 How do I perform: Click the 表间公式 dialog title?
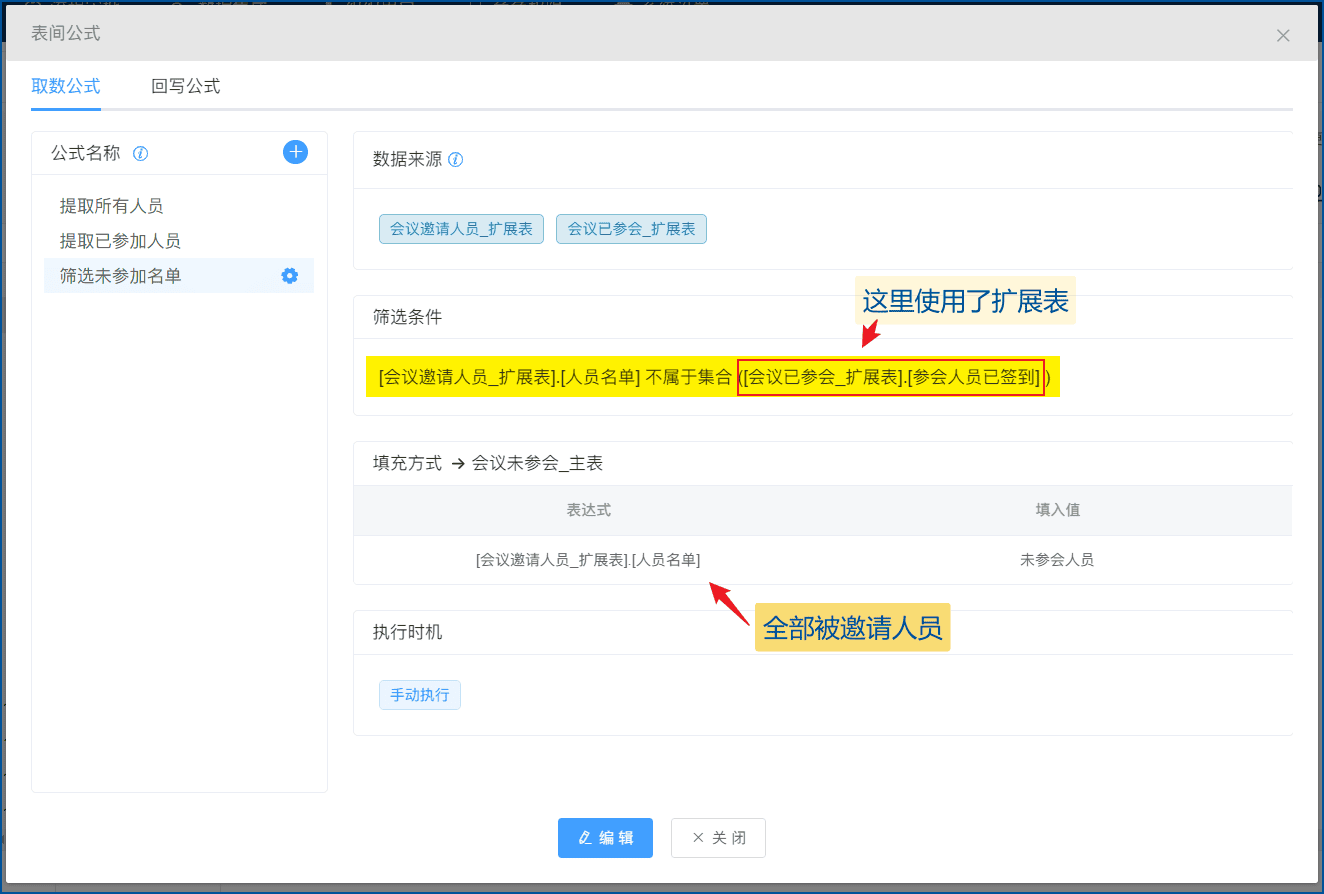click(66, 33)
